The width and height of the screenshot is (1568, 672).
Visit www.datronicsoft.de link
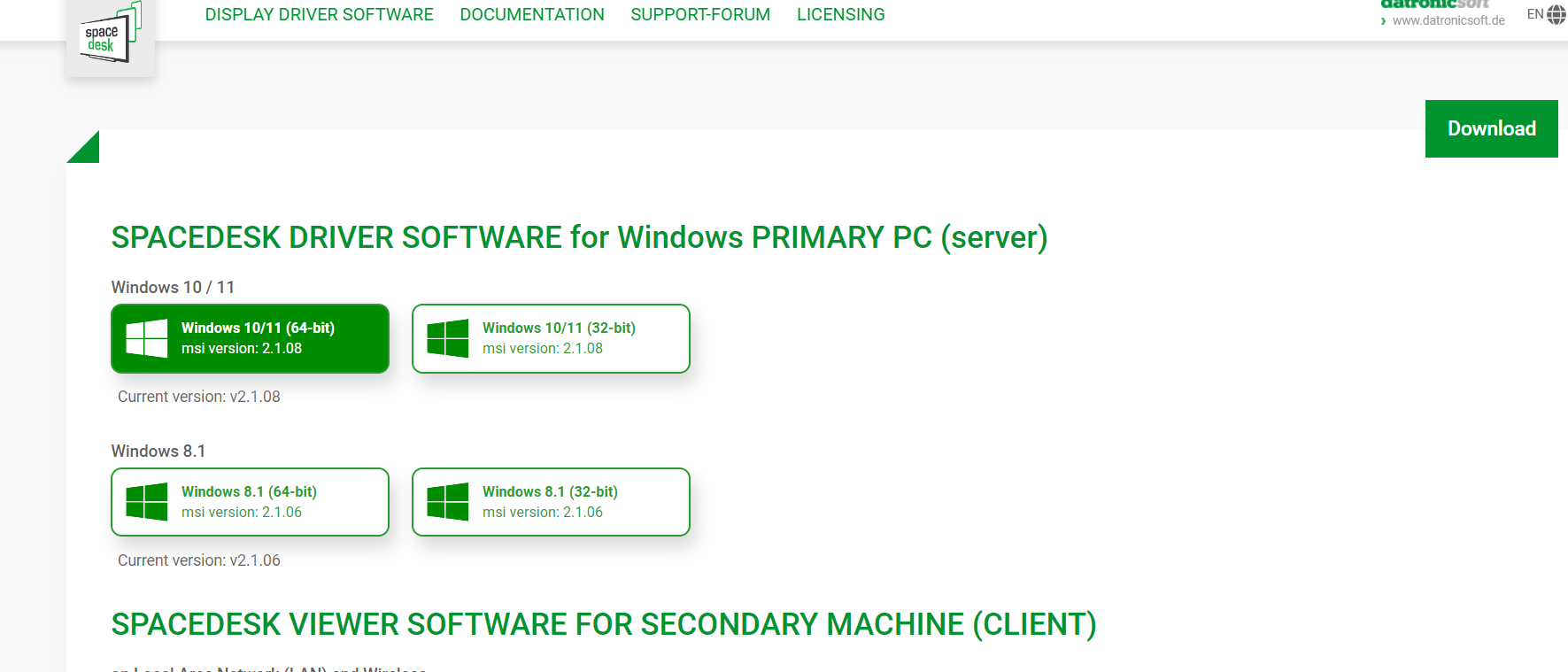tap(1448, 20)
